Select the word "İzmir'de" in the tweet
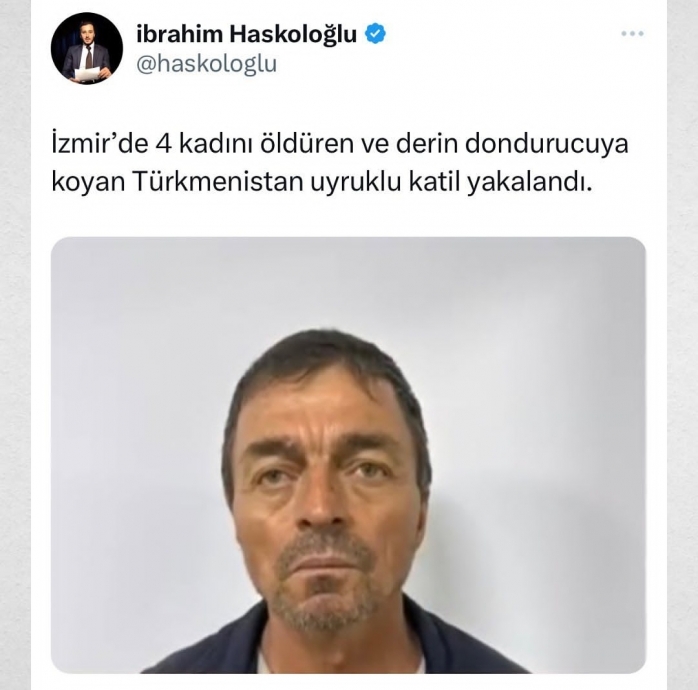This screenshot has height=690, width=698. tap(99, 144)
